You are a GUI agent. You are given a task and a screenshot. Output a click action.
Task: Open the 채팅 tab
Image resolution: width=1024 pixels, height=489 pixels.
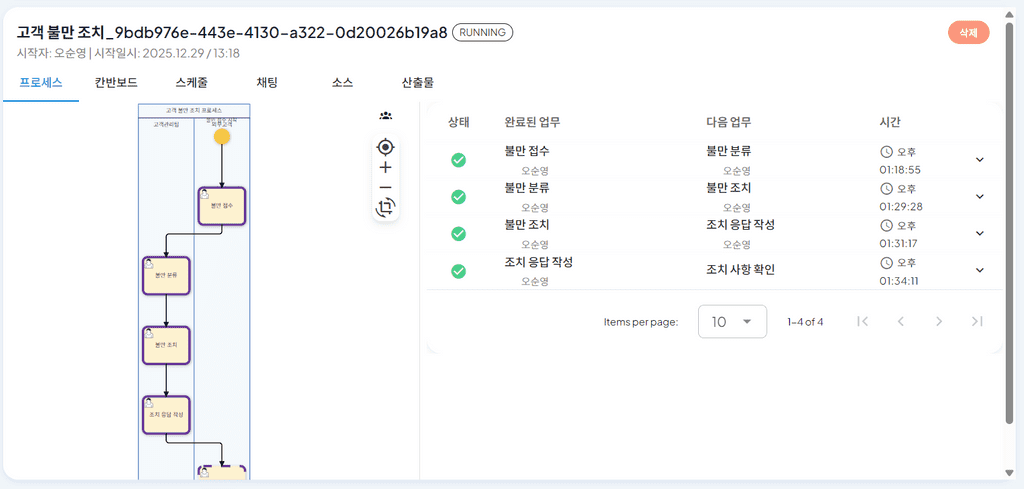point(266,83)
